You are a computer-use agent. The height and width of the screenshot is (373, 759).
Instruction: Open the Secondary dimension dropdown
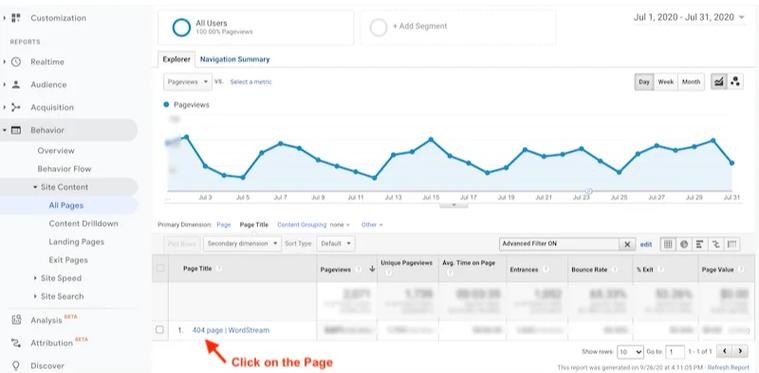pos(242,244)
